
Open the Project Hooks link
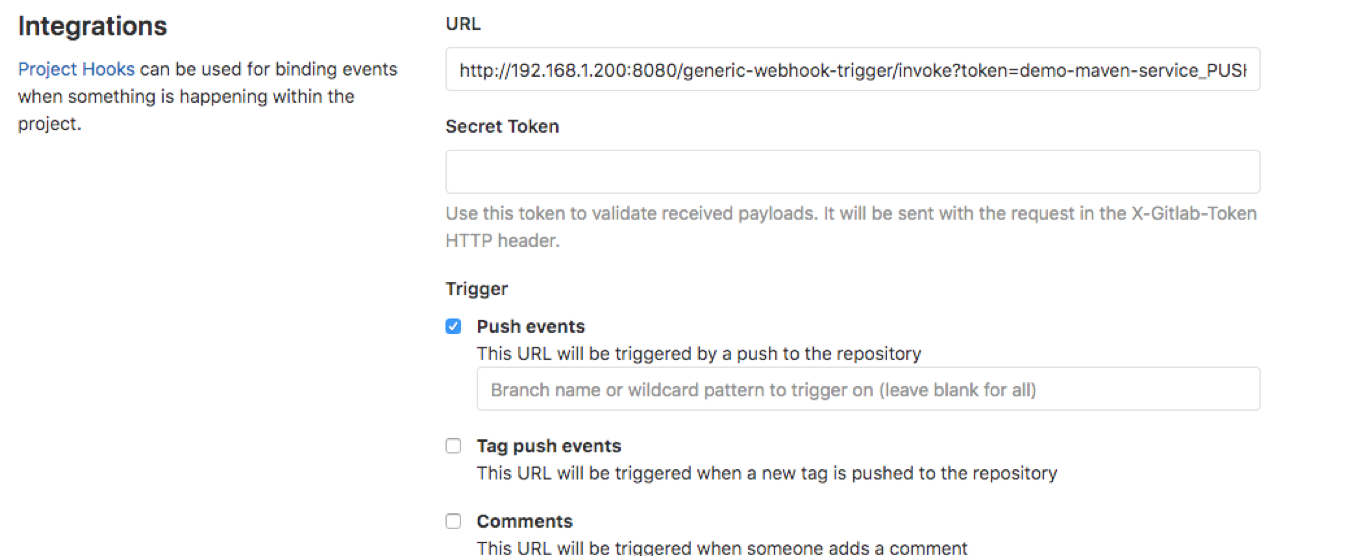click(76, 70)
